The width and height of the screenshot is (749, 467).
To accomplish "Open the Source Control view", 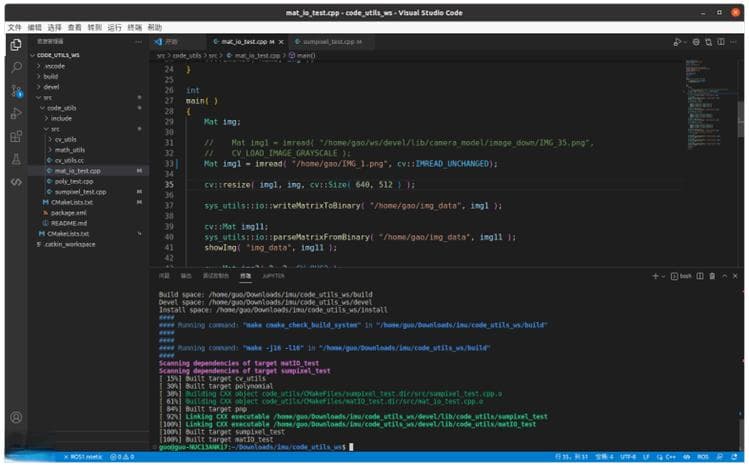I will point(17,90).
